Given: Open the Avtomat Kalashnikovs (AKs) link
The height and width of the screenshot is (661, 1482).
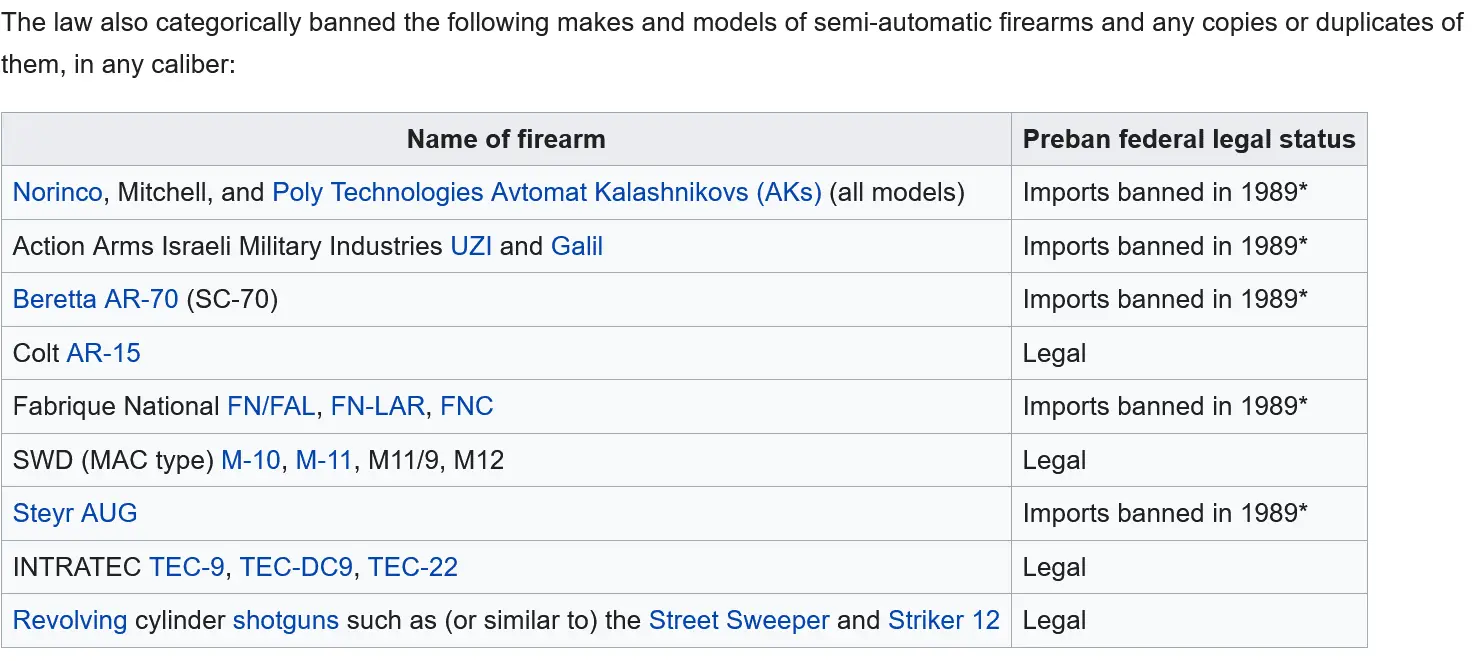Looking at the screenshot, I should tap(656, 193).
